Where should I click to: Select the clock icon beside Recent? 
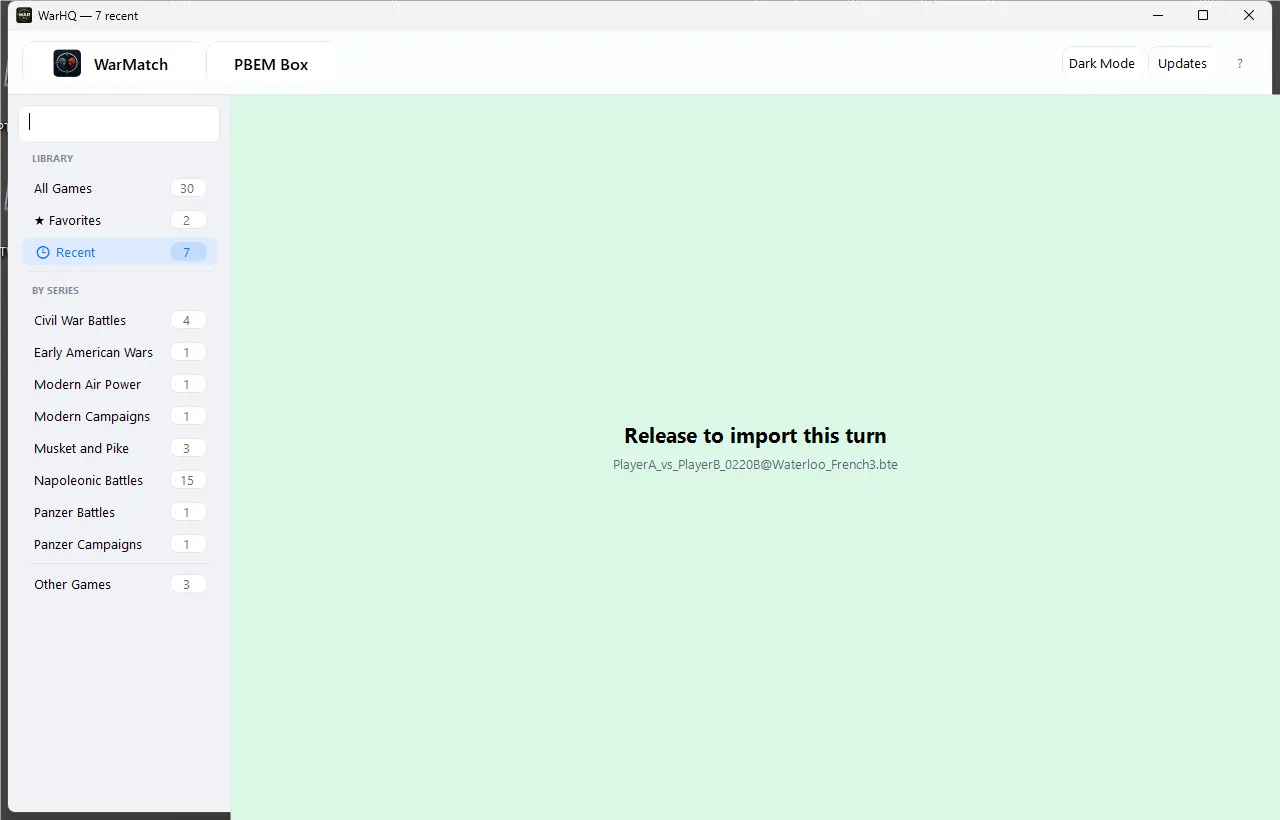43,253
